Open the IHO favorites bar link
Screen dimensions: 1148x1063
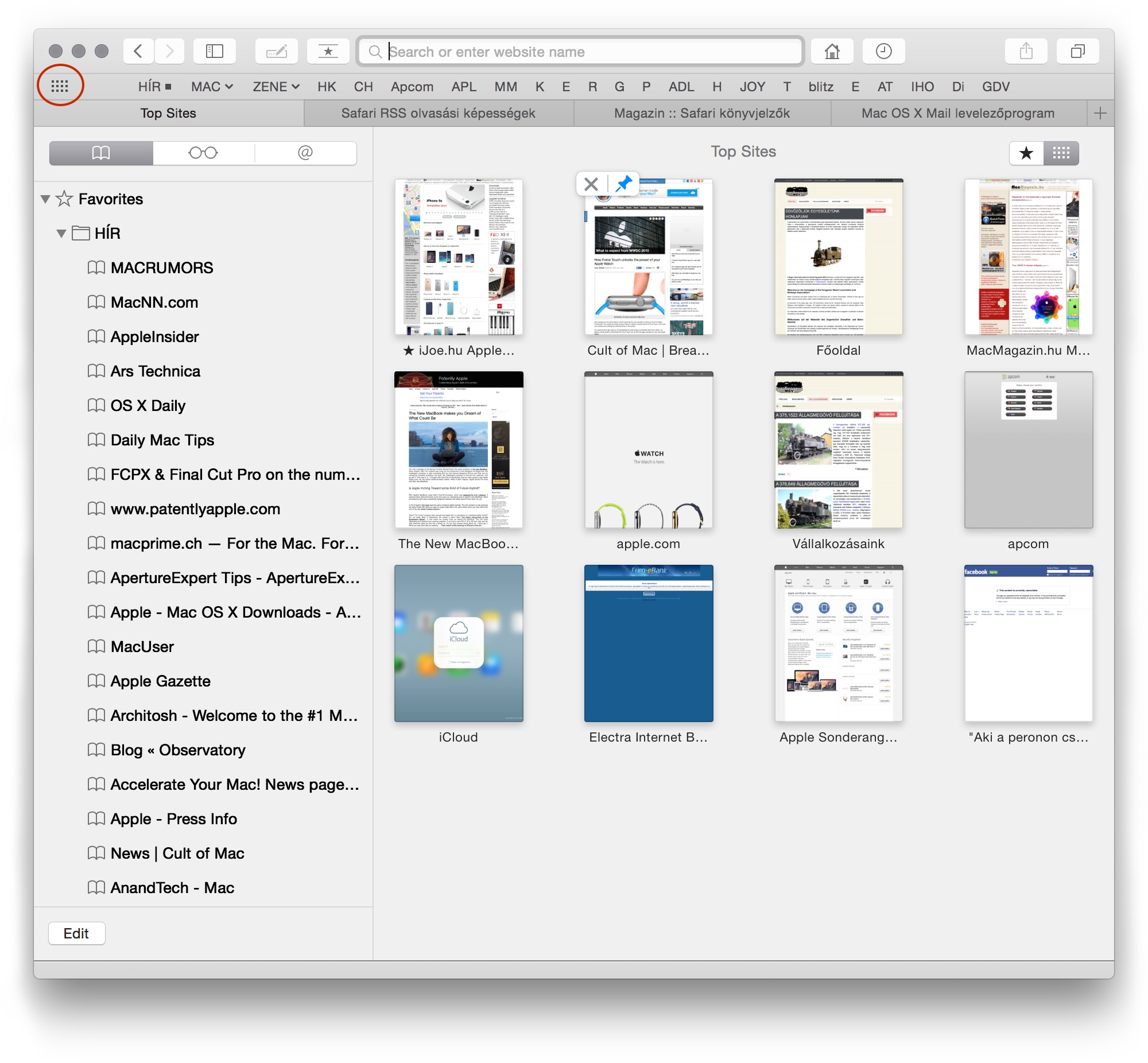point(922,87)
